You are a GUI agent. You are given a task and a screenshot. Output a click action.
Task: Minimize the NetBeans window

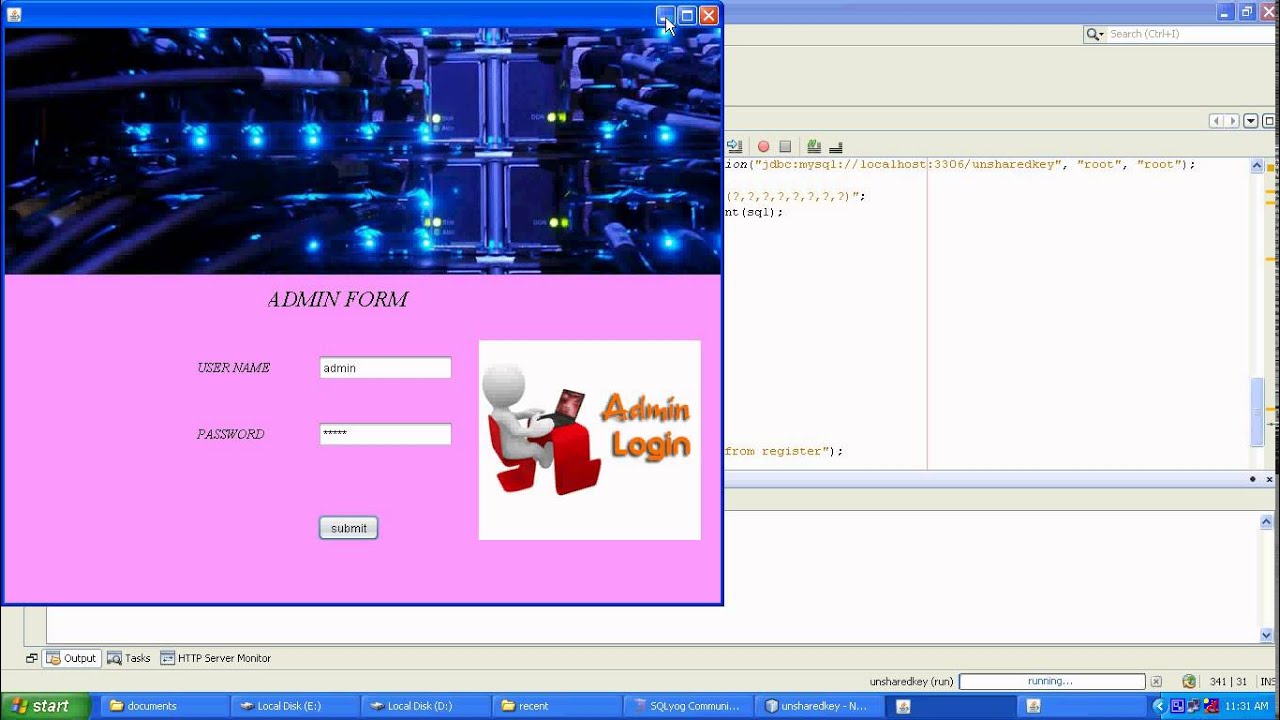point(1226,12)
